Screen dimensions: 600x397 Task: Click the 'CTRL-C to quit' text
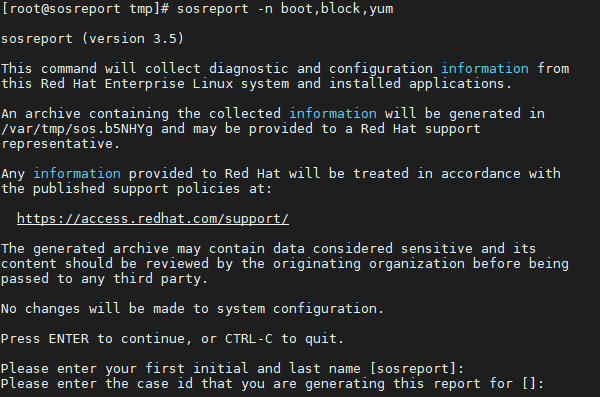click(x=284, y=339)
